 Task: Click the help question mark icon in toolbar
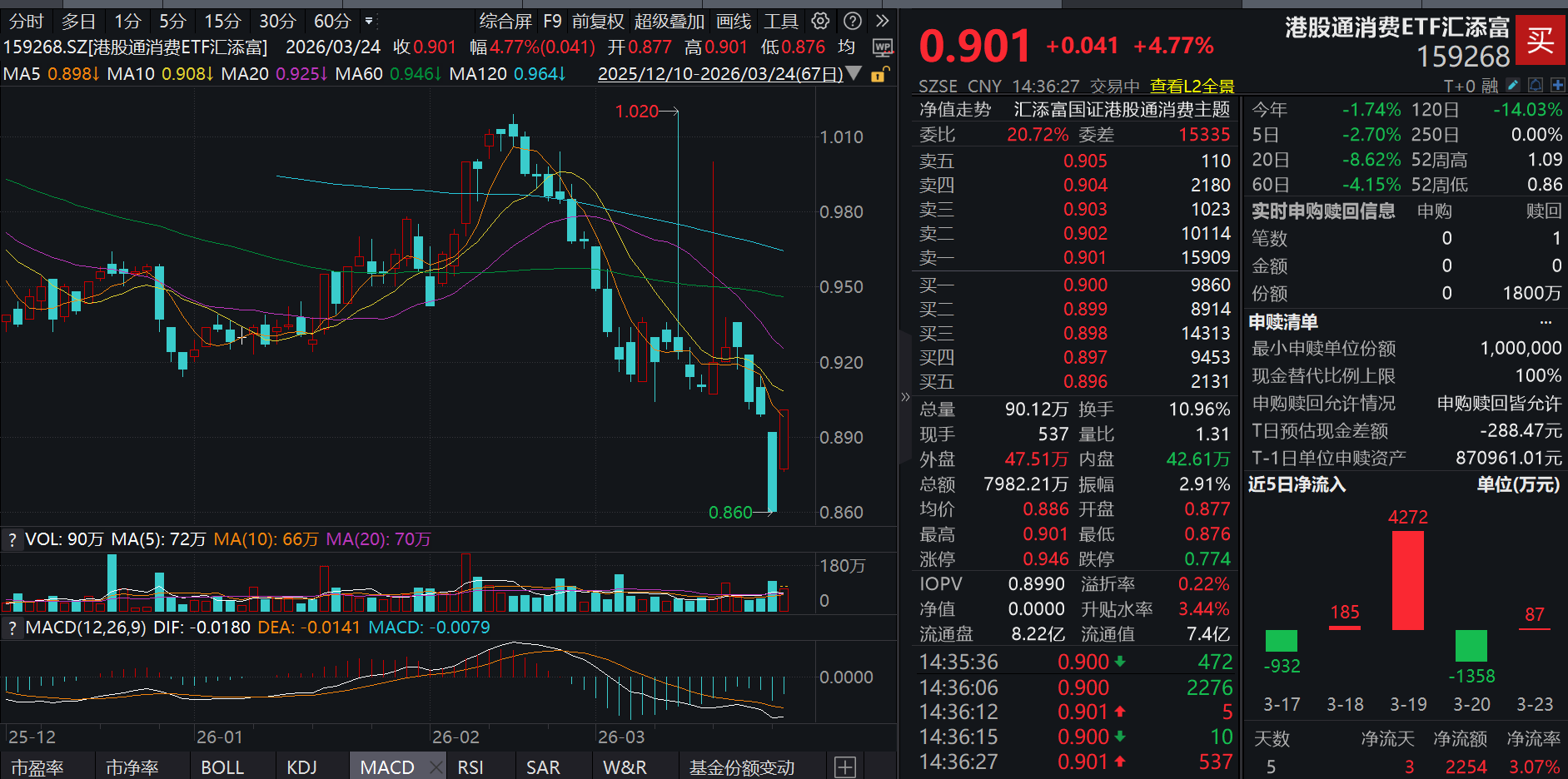(x=852, y=21)
